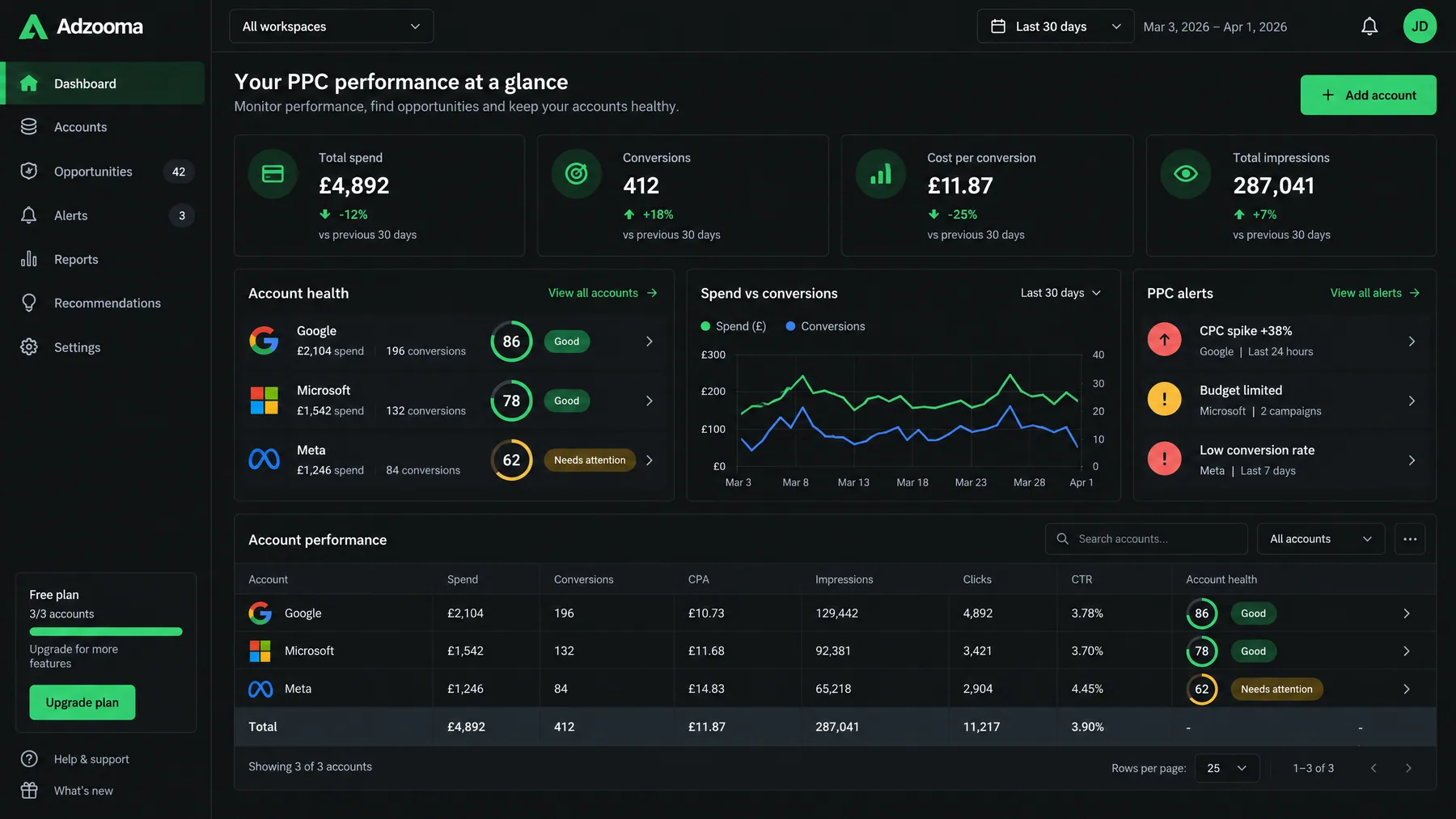Click the Budget limited yellow warning icon
This screenshot has width=1456, height=819.
(x=1165, y=399)
